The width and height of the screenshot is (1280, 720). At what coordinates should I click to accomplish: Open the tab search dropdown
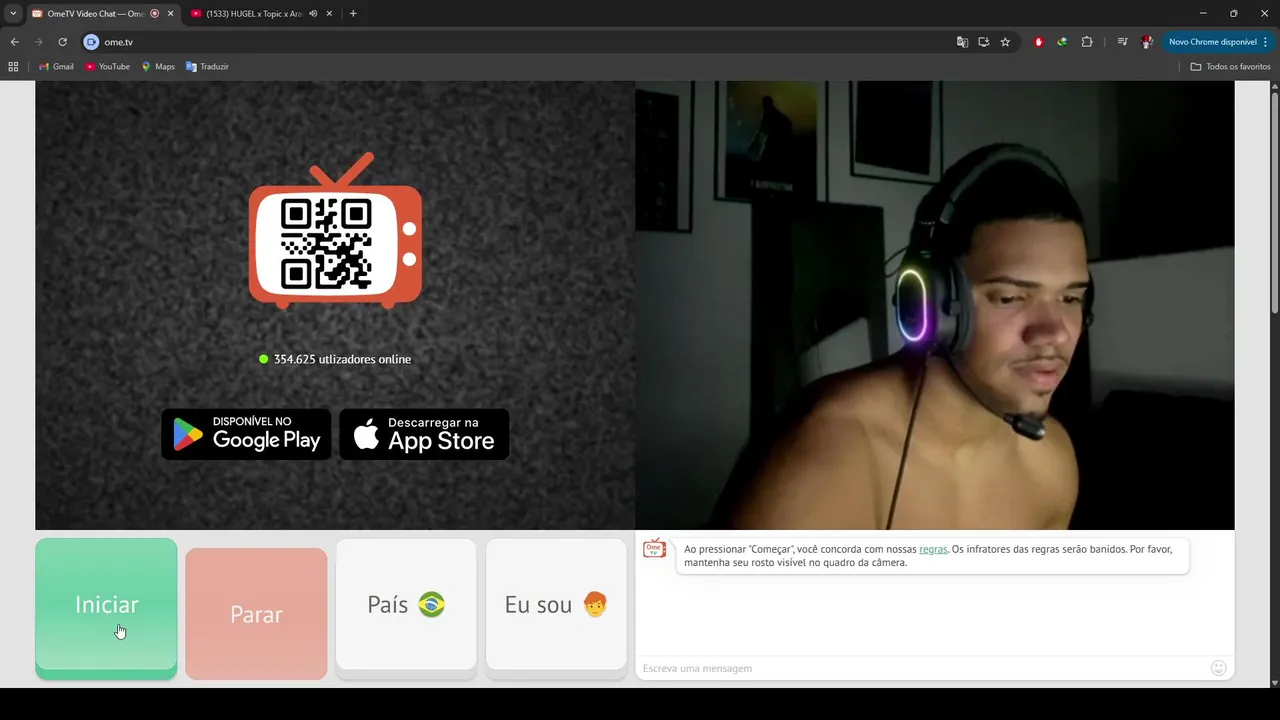point(13,14)
